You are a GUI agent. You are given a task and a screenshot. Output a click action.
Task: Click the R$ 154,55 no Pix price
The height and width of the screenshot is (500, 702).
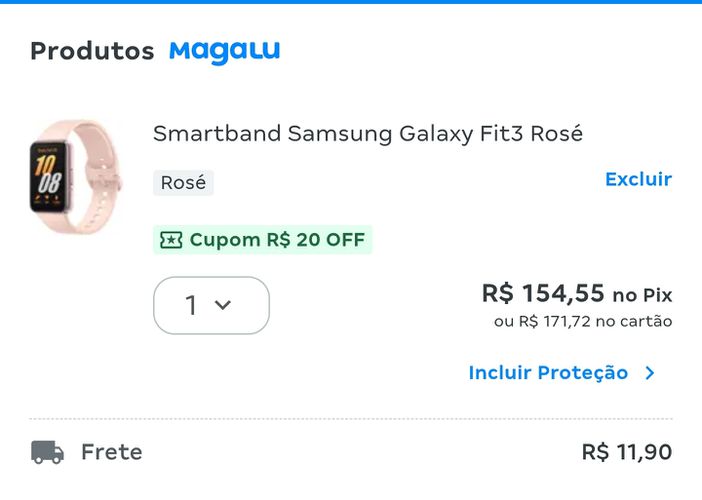[577, 294]
